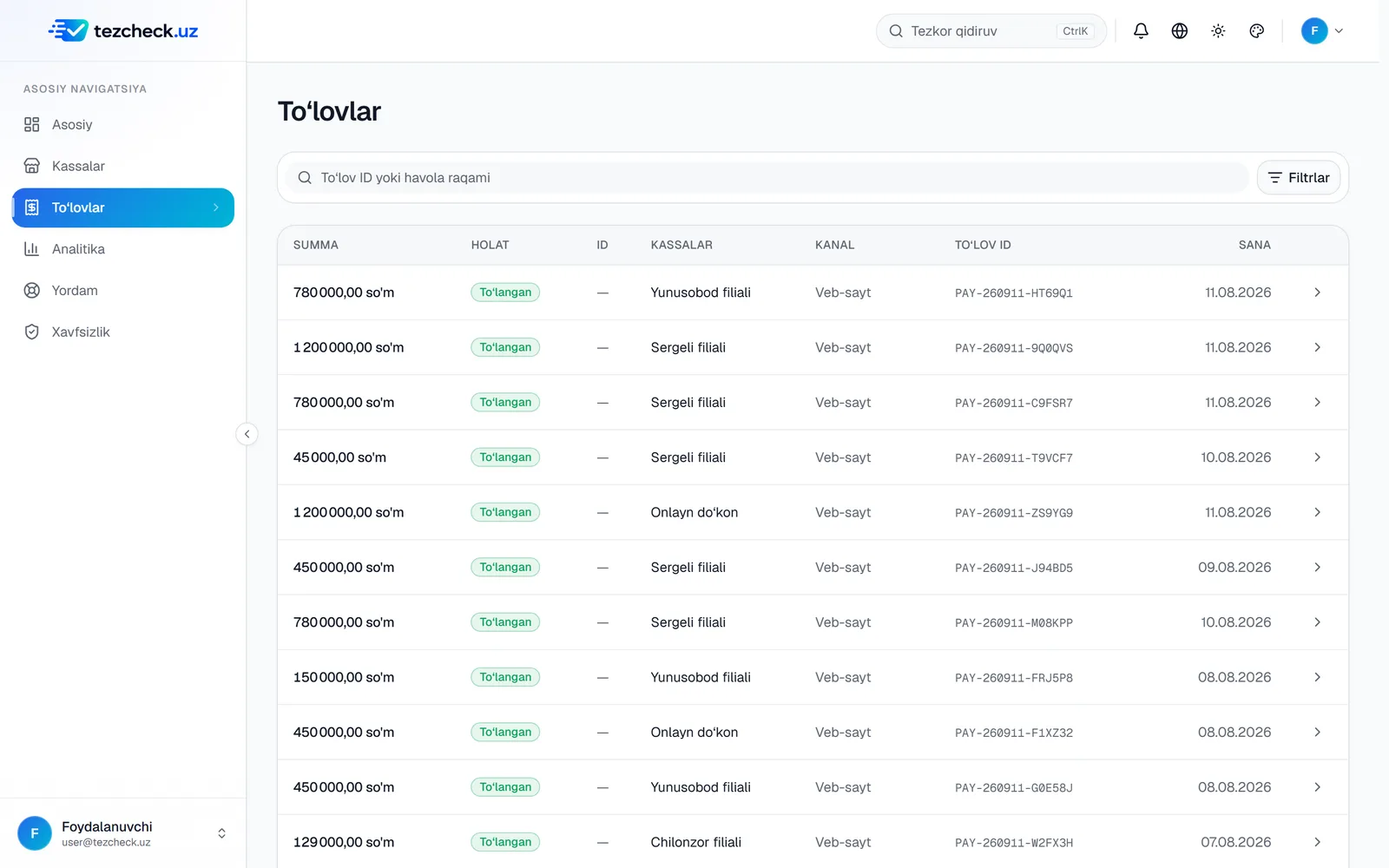Open details arrow for PAY-260911-F1XZ32
The width and height of the screenshot is (1389, 868).
click(1317, 733)
